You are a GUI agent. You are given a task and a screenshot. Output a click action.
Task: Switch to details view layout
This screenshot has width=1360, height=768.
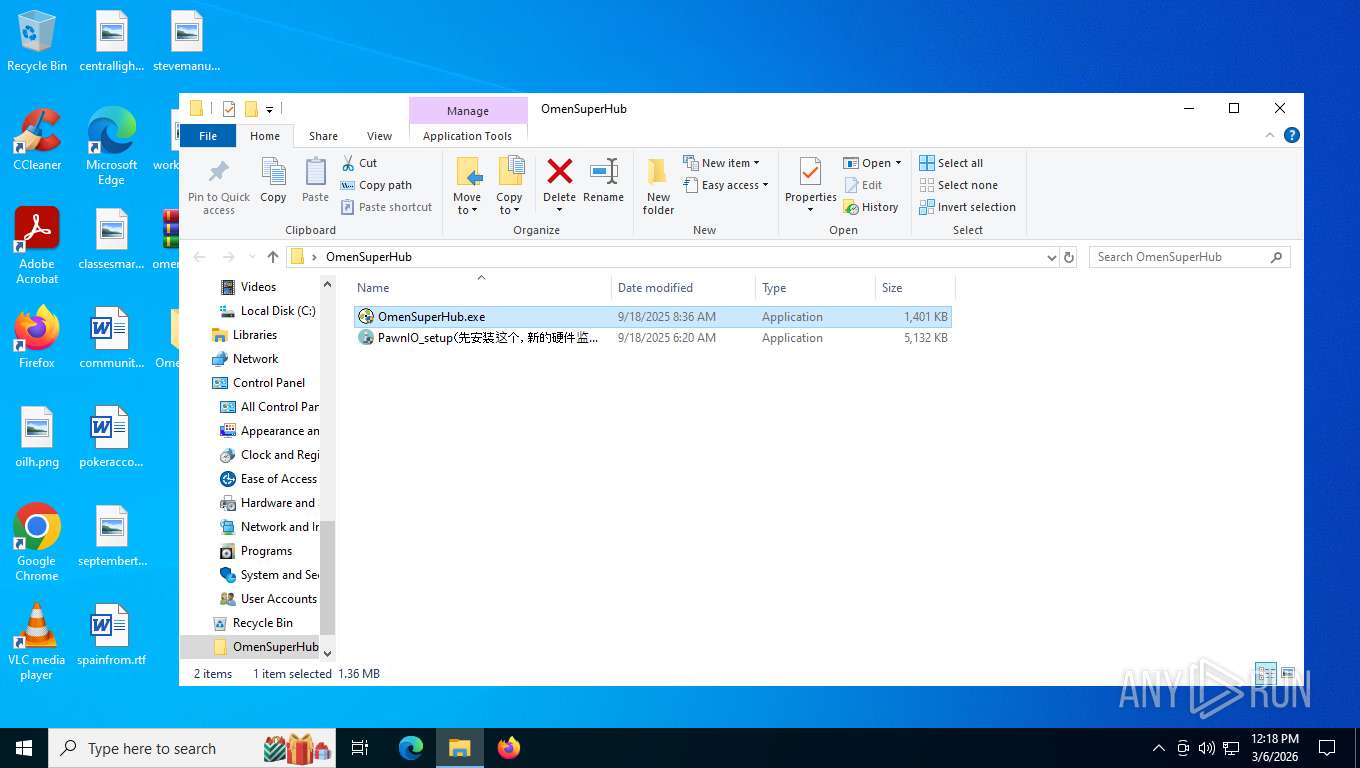point(1265,673)
